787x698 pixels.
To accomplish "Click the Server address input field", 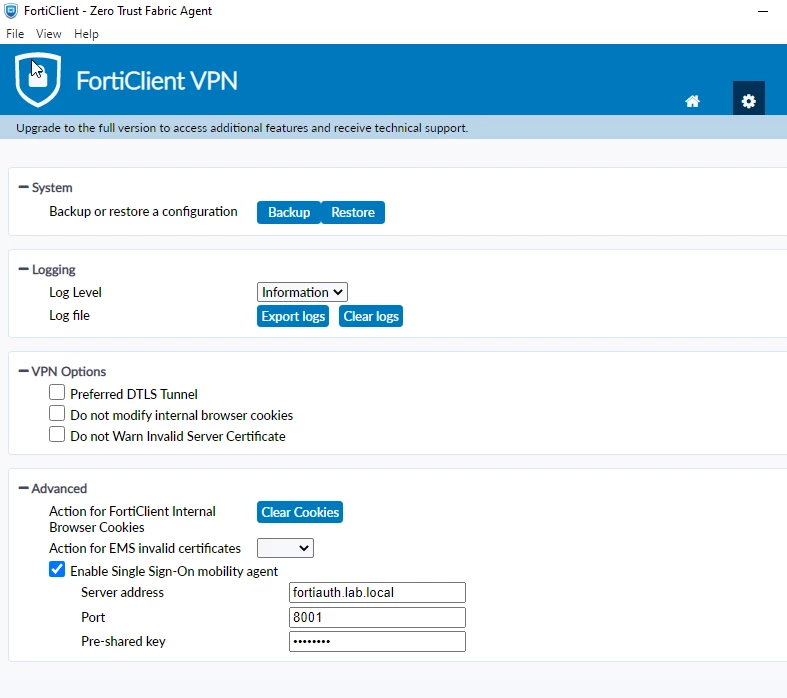I will [377, 593].
